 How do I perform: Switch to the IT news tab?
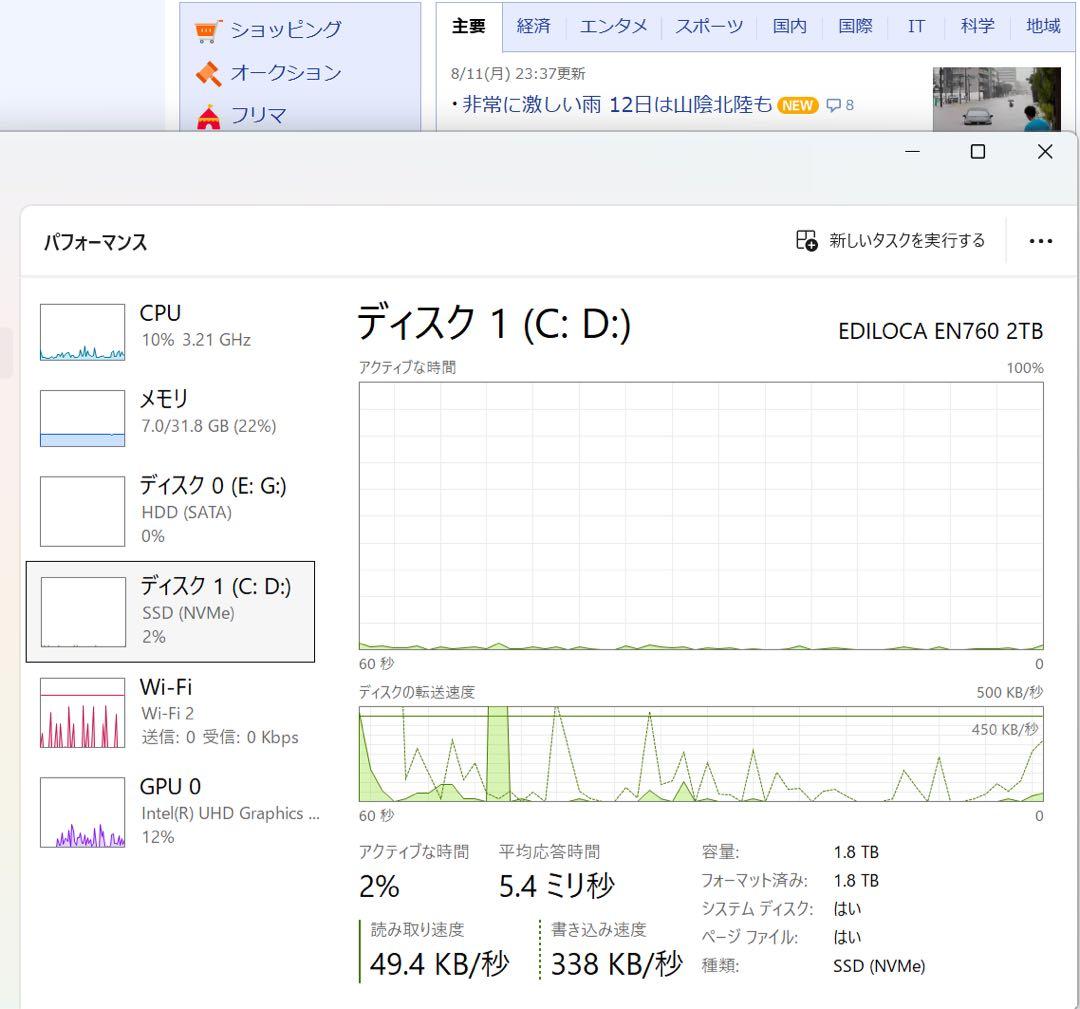(916, 26)
